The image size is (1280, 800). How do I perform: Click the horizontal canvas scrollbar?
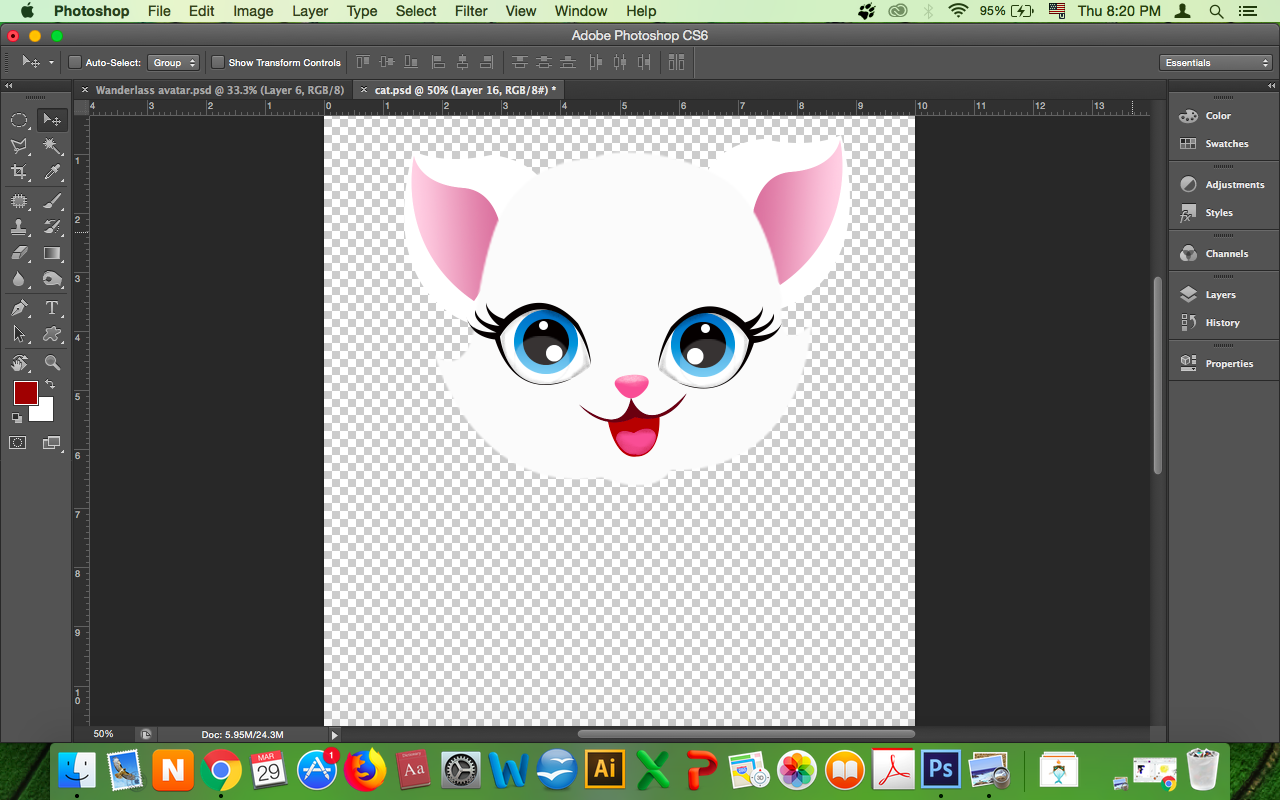click(x=746, y=734)
